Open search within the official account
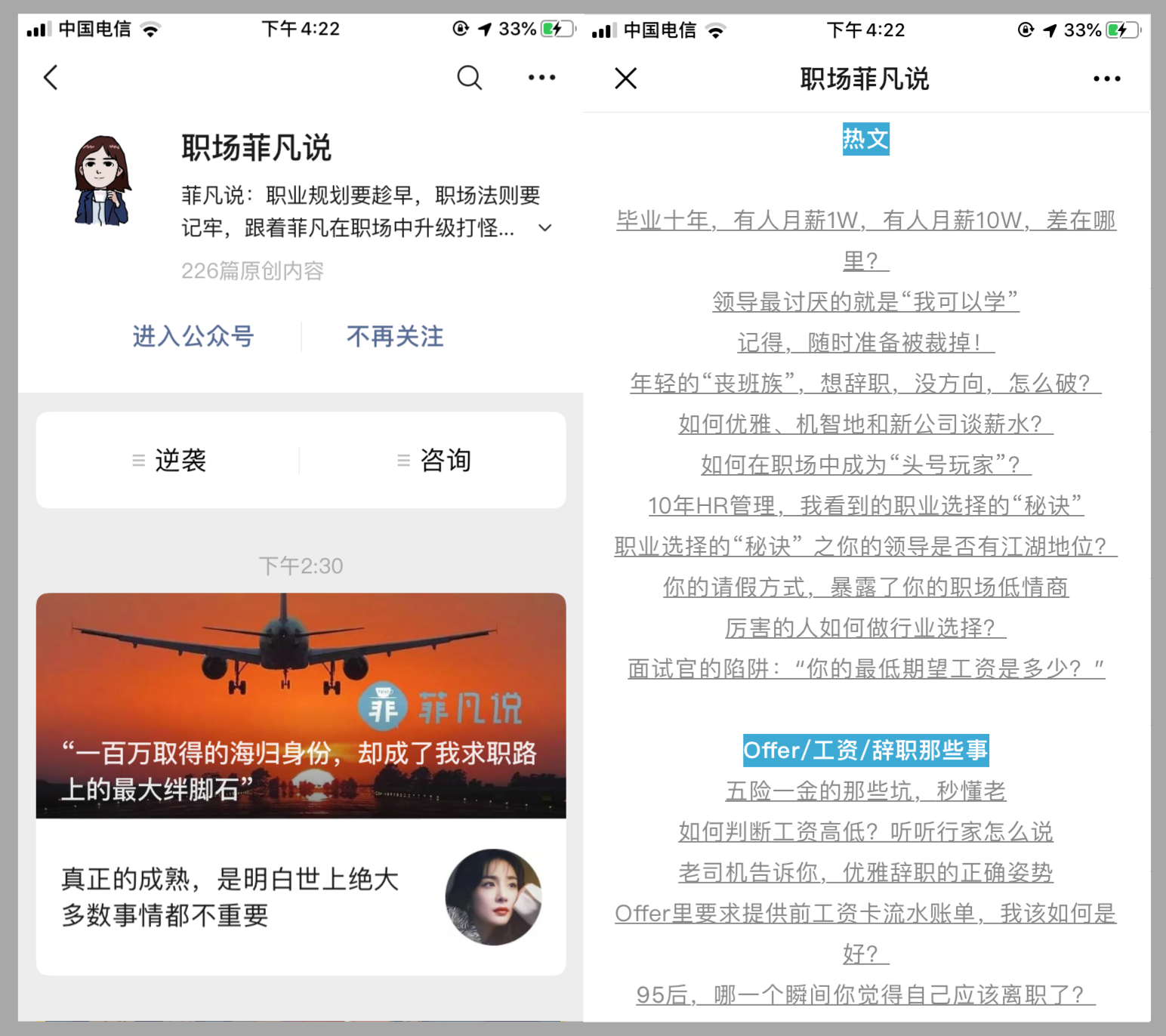This screenshot has width=1166, height=1036. (470, 77)
